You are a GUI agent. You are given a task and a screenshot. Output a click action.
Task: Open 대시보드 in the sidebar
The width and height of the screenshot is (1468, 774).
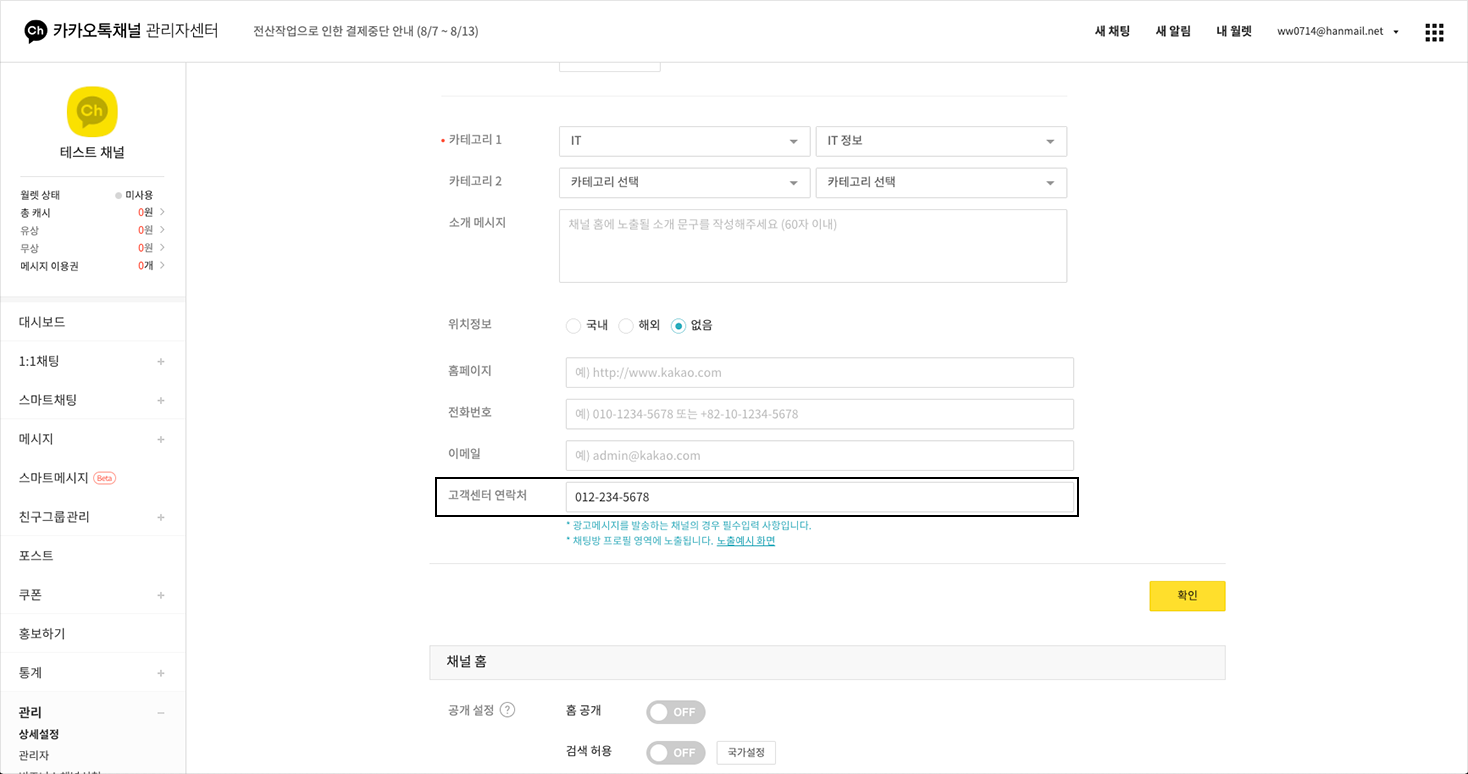(42, 322)
